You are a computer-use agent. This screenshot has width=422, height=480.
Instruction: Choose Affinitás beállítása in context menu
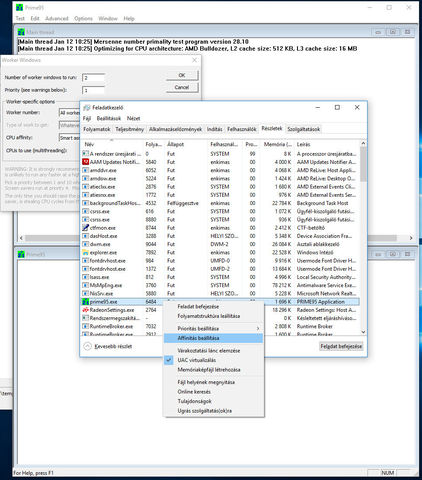213,338
